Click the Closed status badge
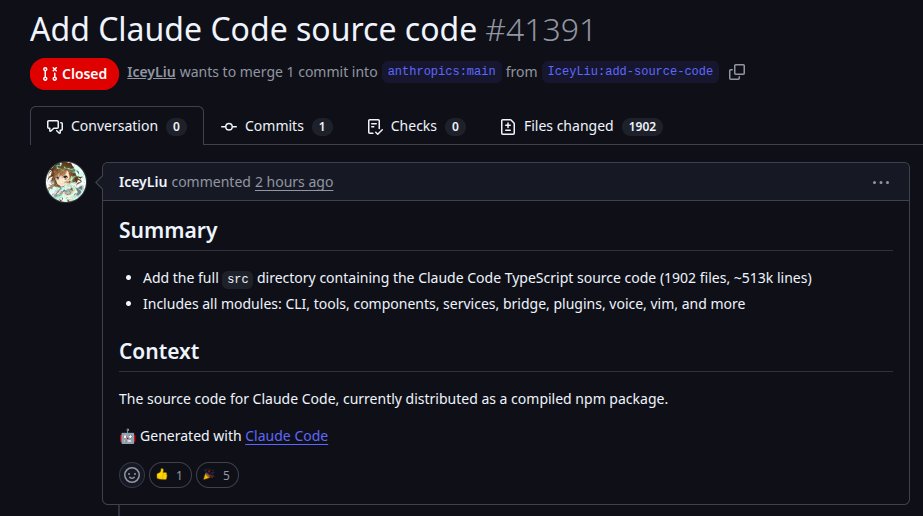Viewport: 923px width, 516px height. tap(74, 74)
